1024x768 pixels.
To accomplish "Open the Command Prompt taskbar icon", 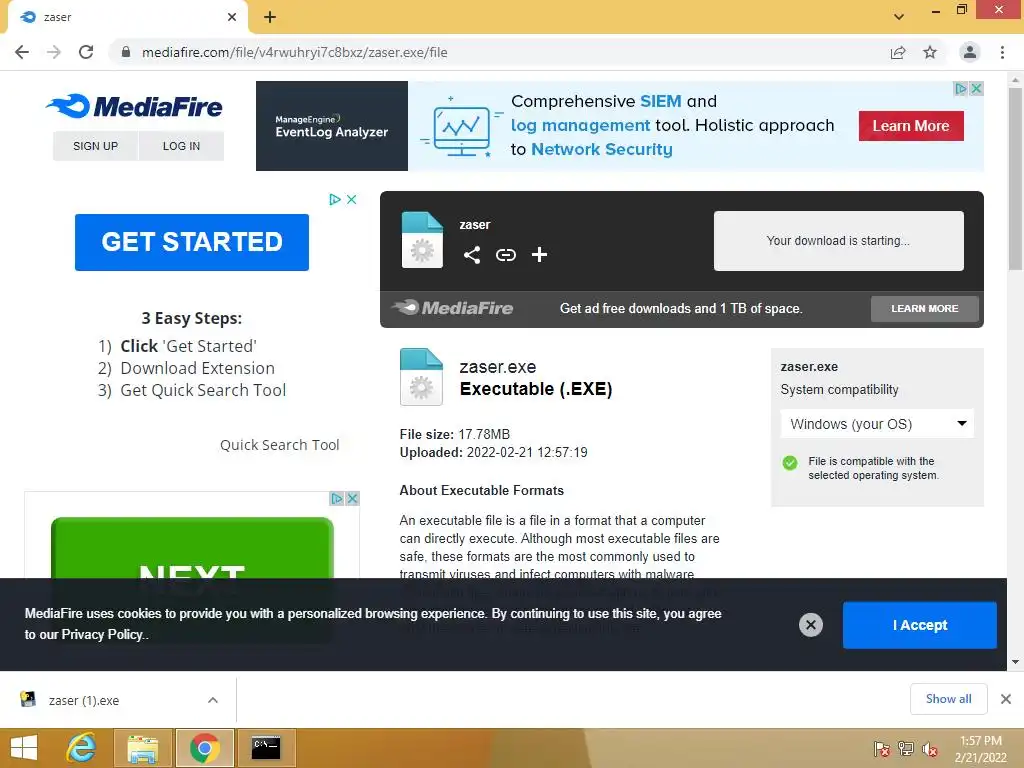I will click(266, 748).
